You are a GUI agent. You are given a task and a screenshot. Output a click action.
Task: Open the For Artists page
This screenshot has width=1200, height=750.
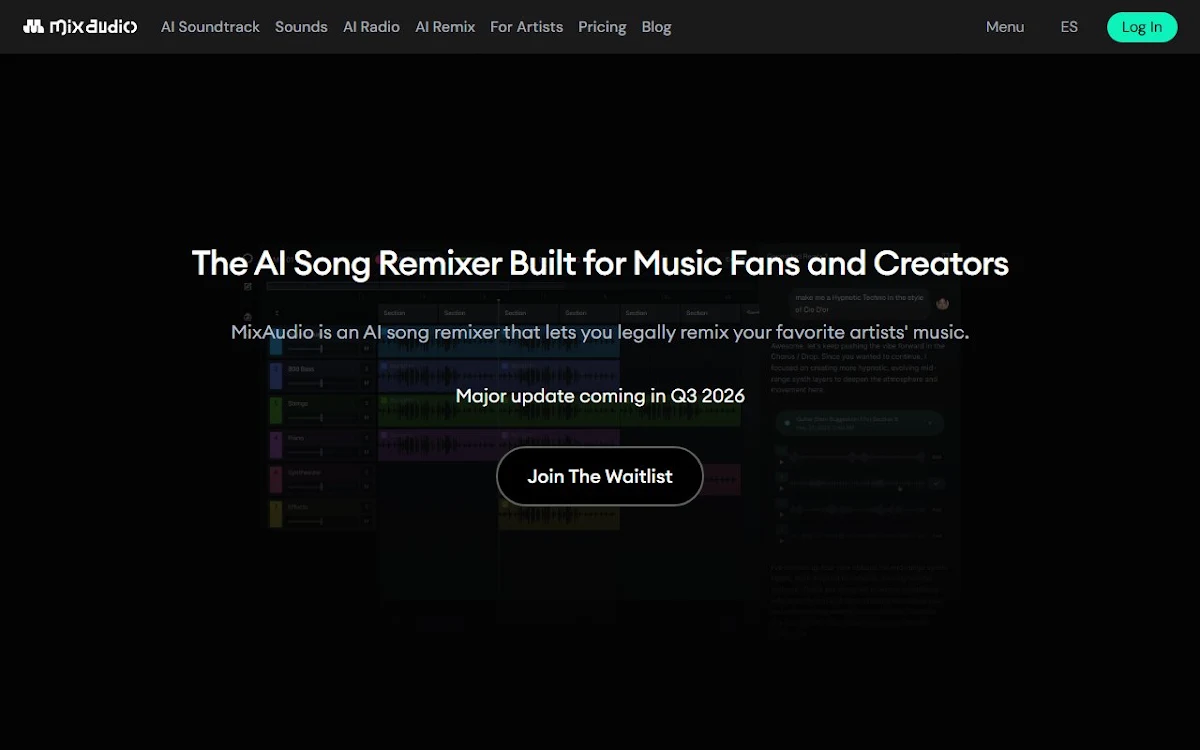point(526,27)
